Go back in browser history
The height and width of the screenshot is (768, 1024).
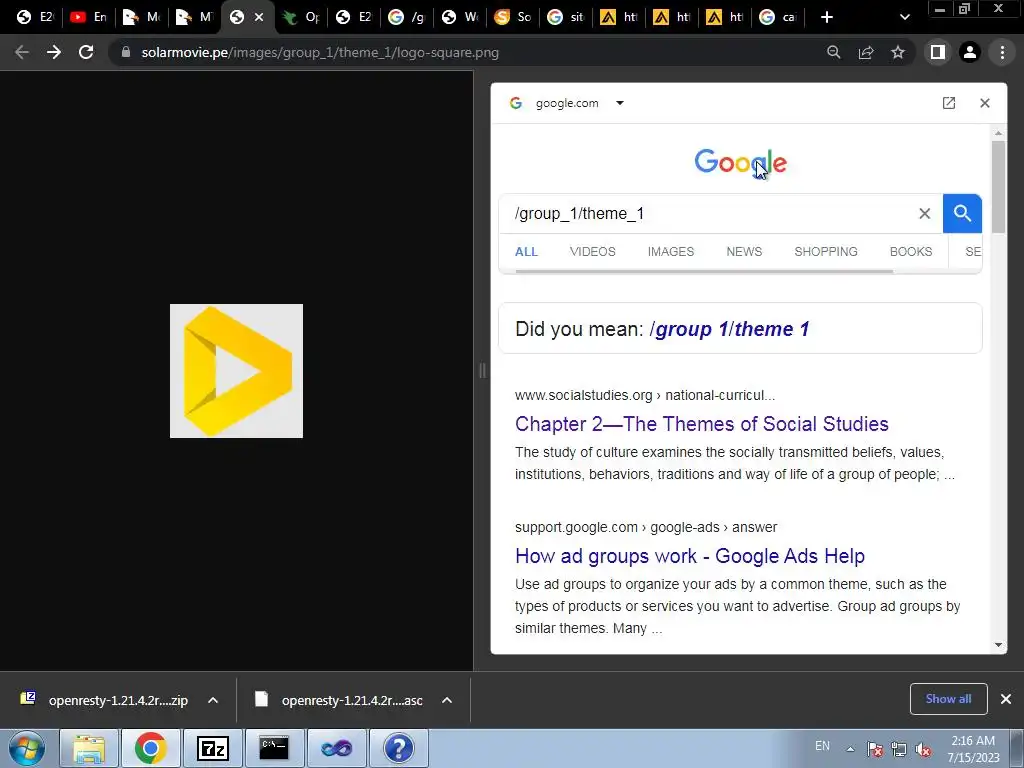pyautogui.click(x=22, y=52)
